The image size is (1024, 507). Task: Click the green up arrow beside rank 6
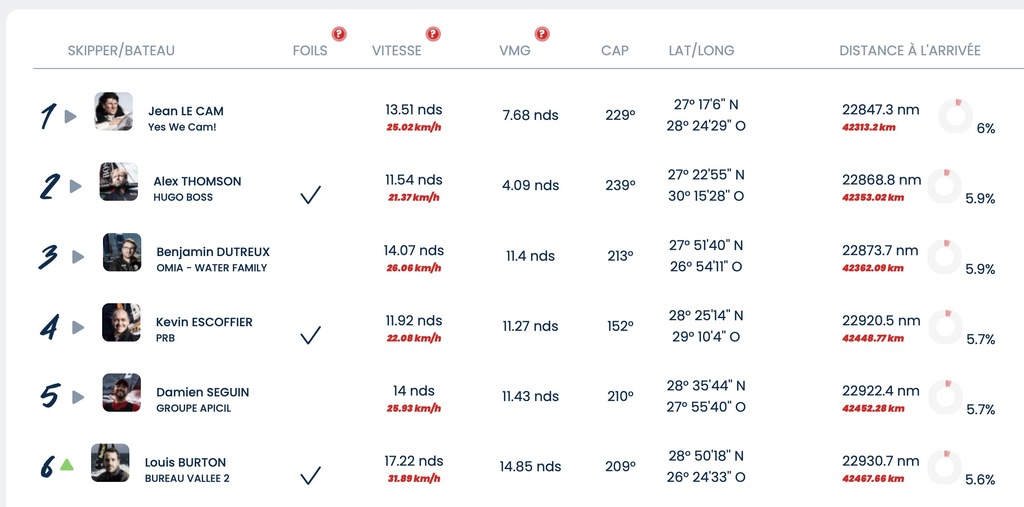point(67,465)
